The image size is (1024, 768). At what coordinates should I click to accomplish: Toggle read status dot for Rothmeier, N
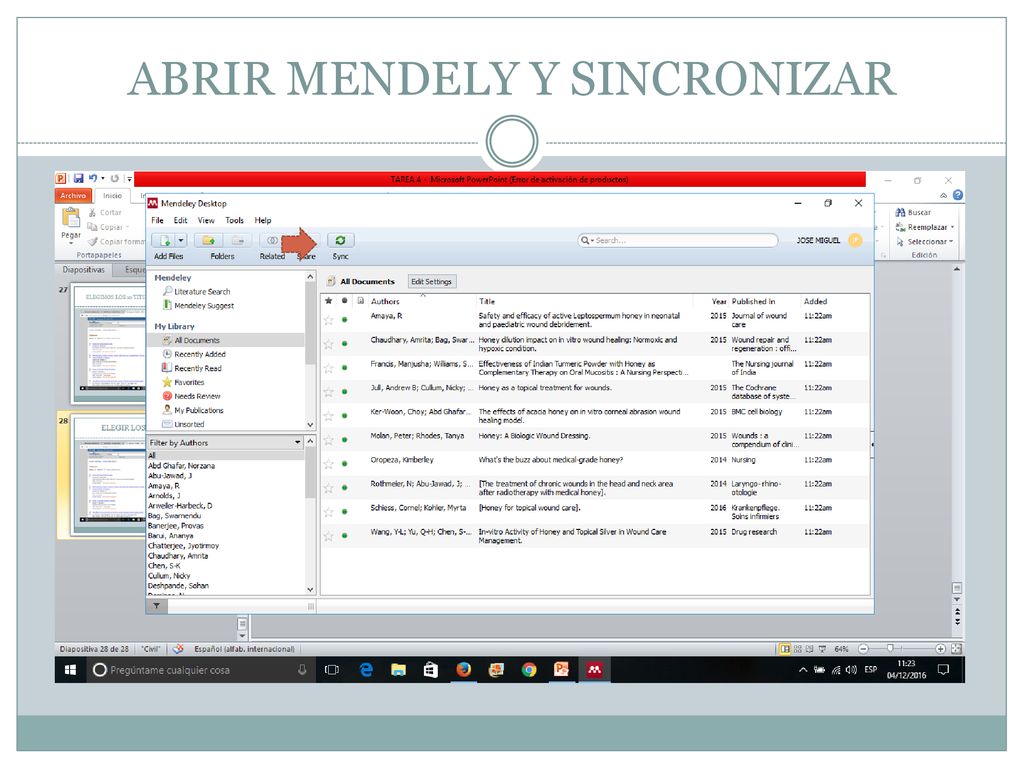344,487
